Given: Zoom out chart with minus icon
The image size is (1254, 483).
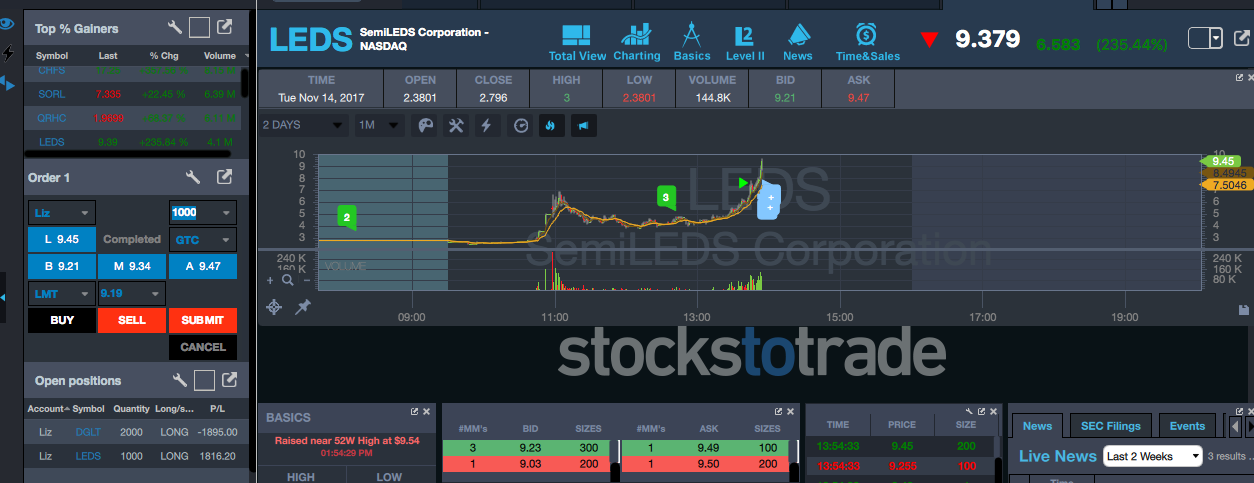Looking at the screenshot, I should click(x=306, y=280).
